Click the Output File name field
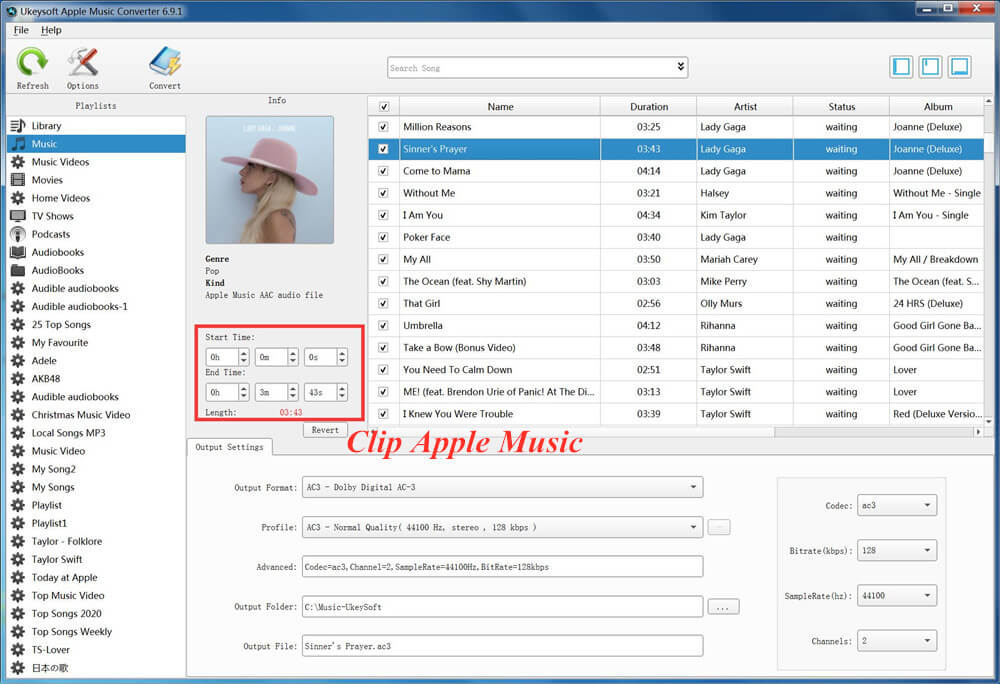Image resolution: width=1000 pixels, height=684 pixels. coord(503,646)
